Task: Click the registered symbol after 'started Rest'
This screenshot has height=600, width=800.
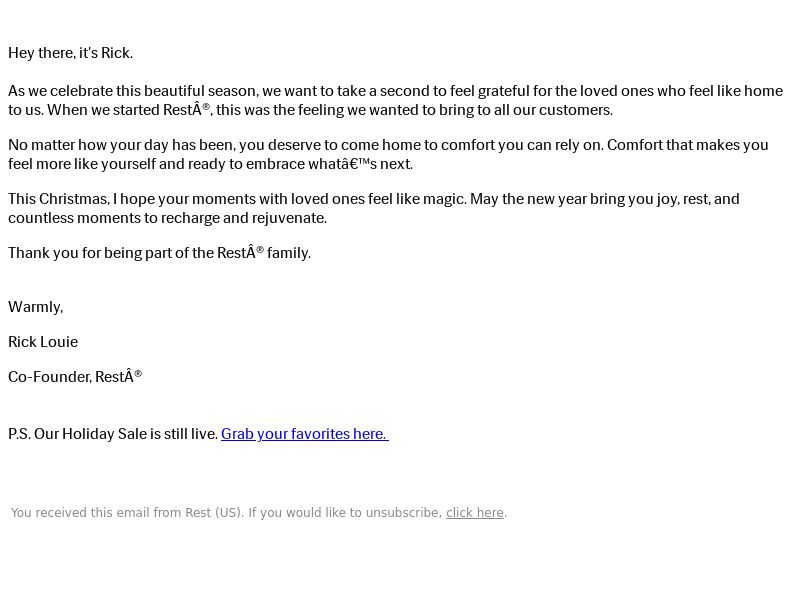Action: (x=206, y=107)
